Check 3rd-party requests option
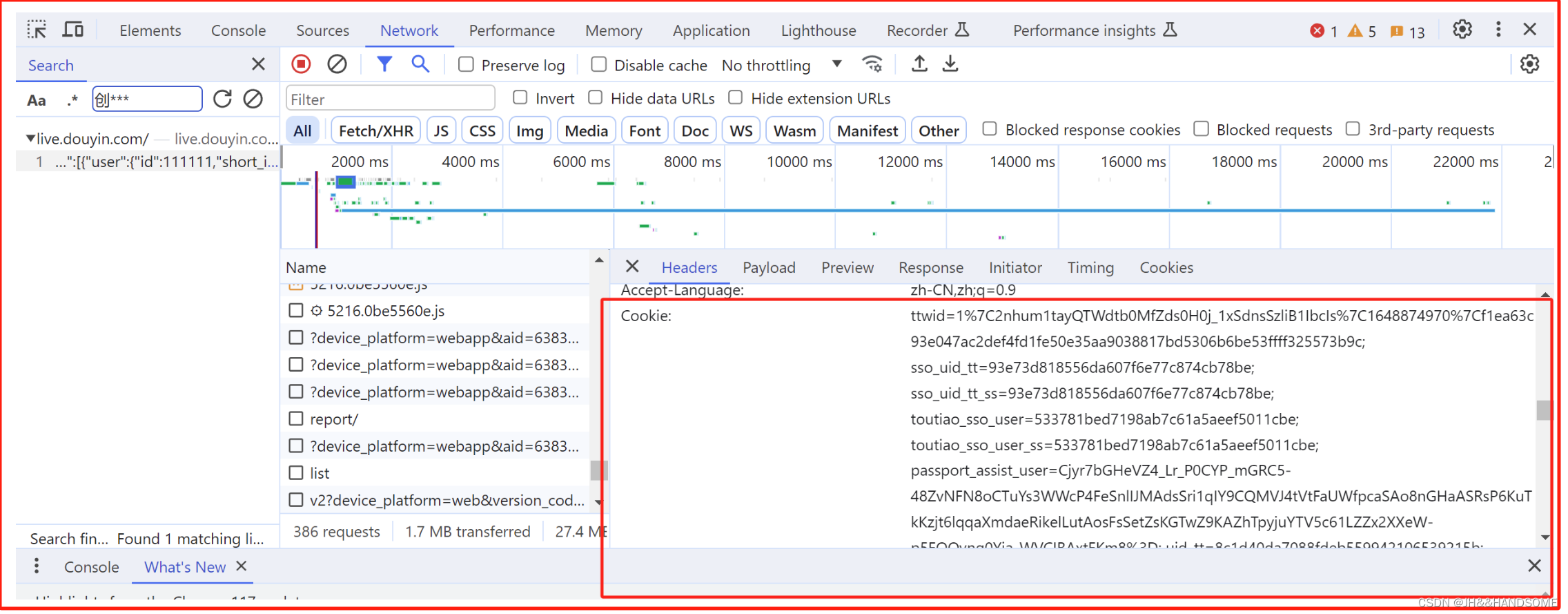Image resolution: width=1568 pixels, height=614 pixels. [x=1353, y=129]
